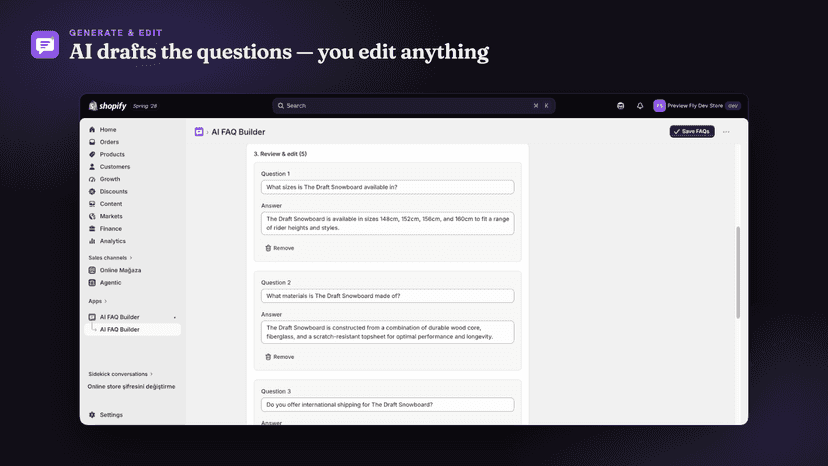Click the Shopify logo
Viewport: 828px width, 466px height.
click(108, 106)
